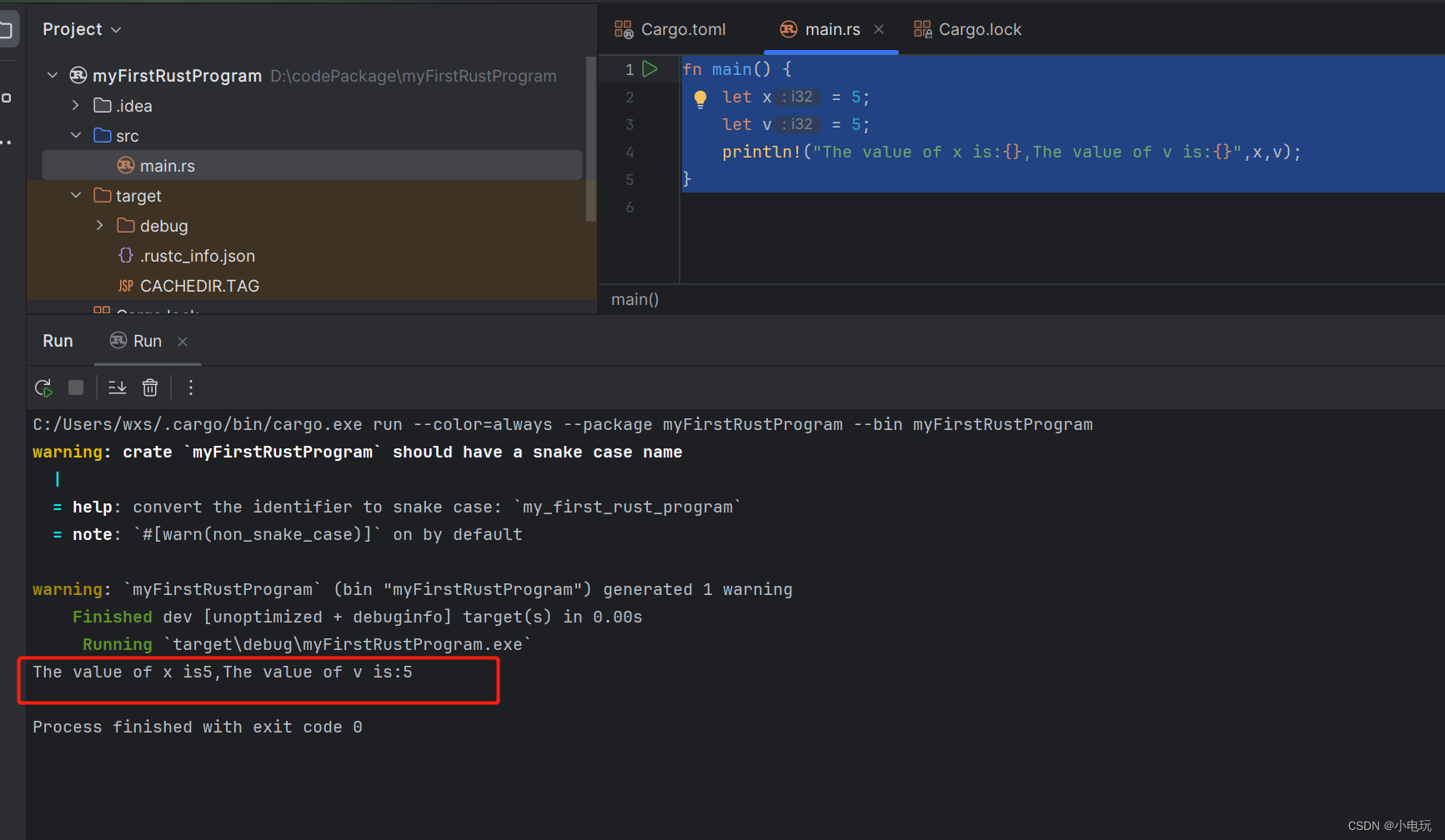Click the Project tool window icon in left stripe
This screenshot has width=1445, height=840.
point(7,30)
